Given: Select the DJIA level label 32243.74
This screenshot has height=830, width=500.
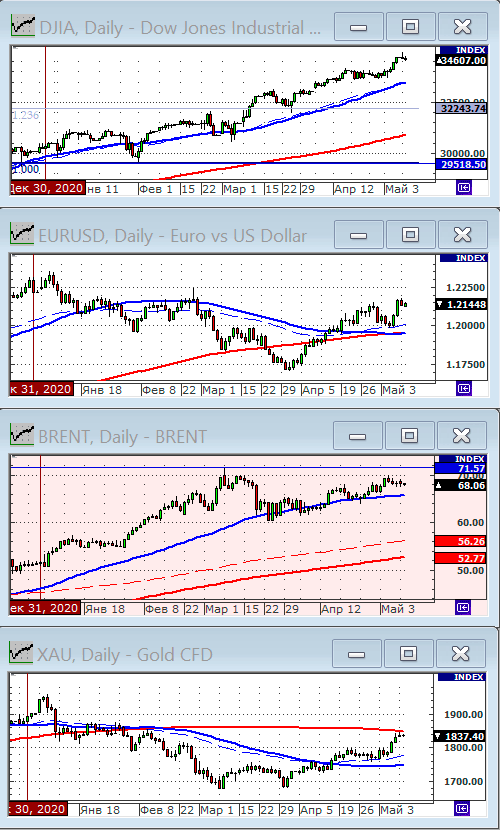Looking at the screenshot, I should [461, 109].
